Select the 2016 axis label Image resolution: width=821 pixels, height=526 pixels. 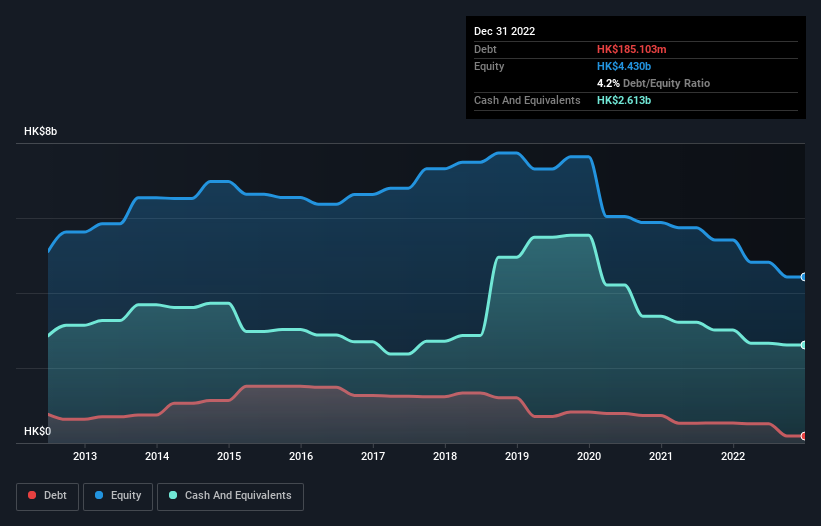(301, 456)
